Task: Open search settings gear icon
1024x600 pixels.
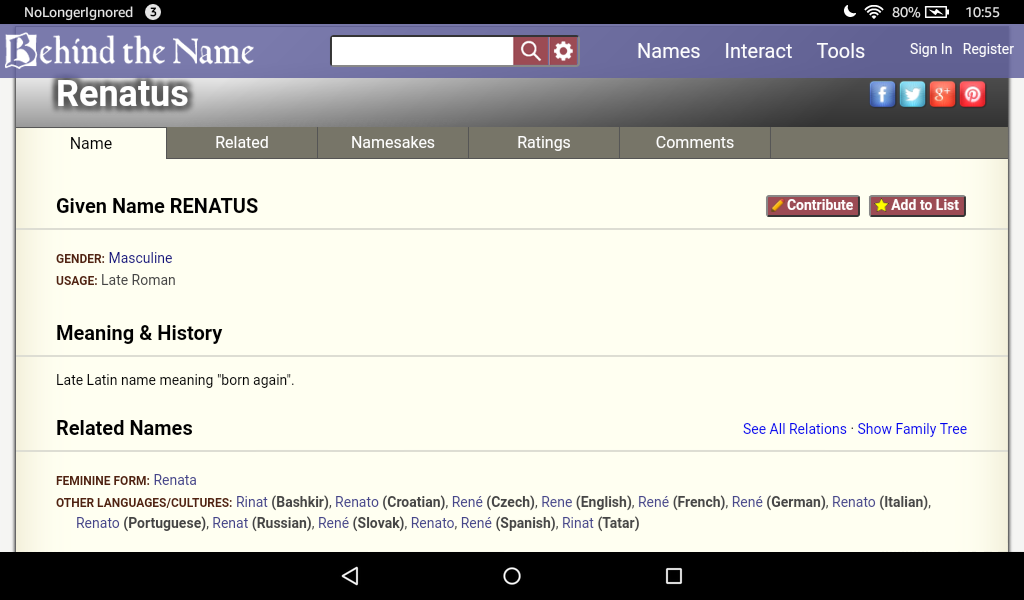Action: pyautogui.click(x=564, y=51)
